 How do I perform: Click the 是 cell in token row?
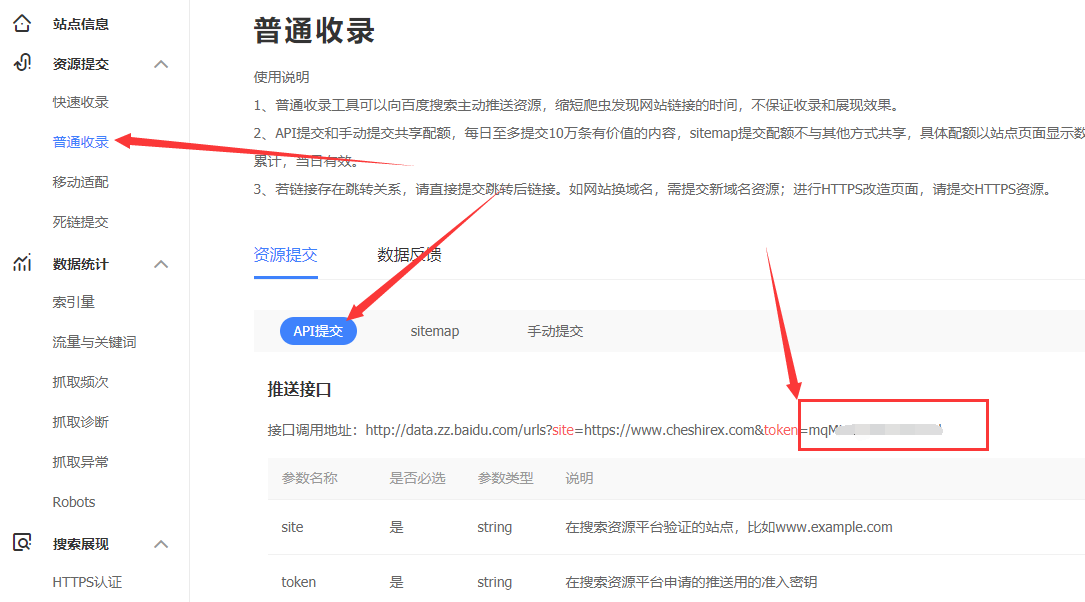(396, 583)
